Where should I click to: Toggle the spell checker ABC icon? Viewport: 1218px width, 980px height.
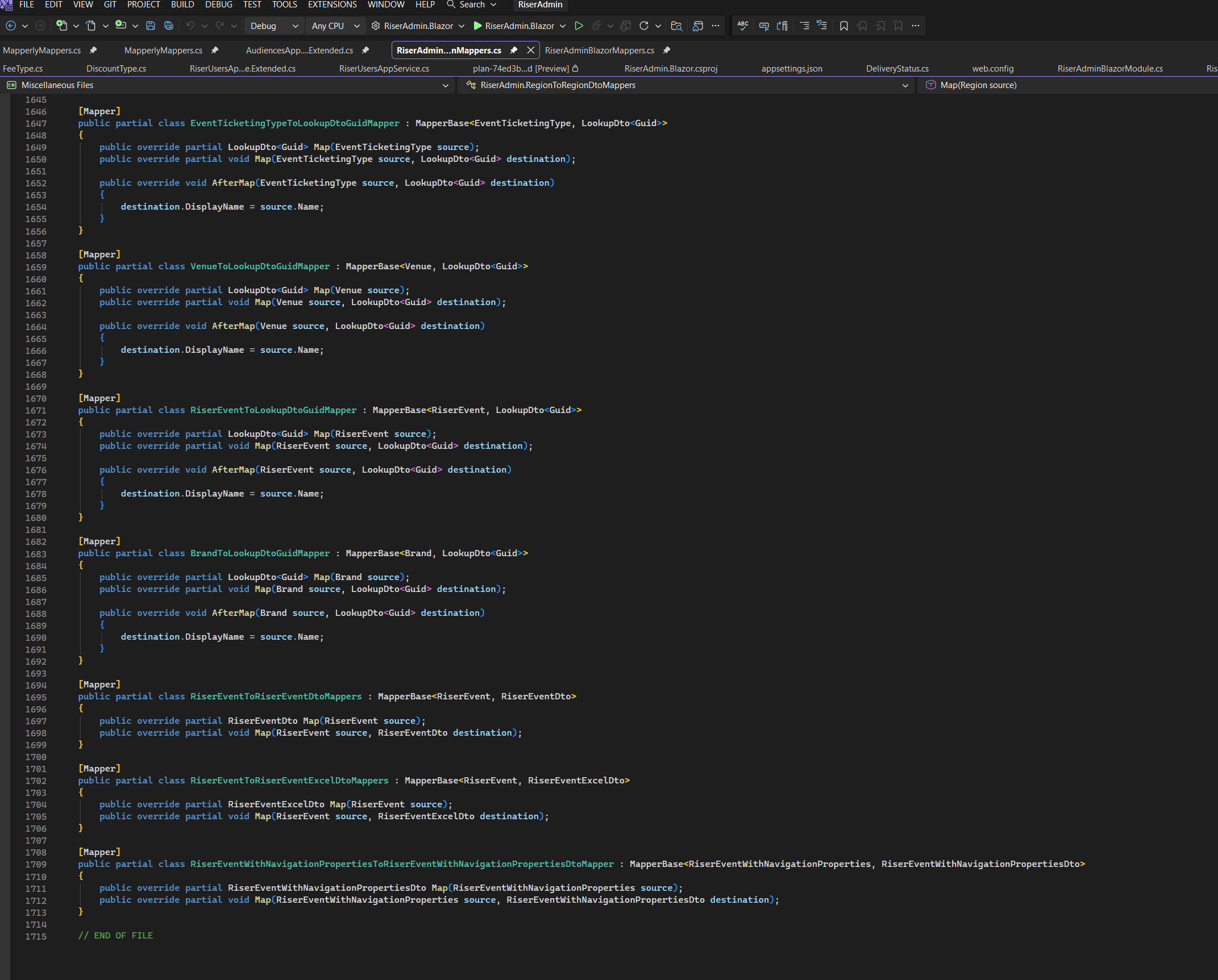point(742,26)
